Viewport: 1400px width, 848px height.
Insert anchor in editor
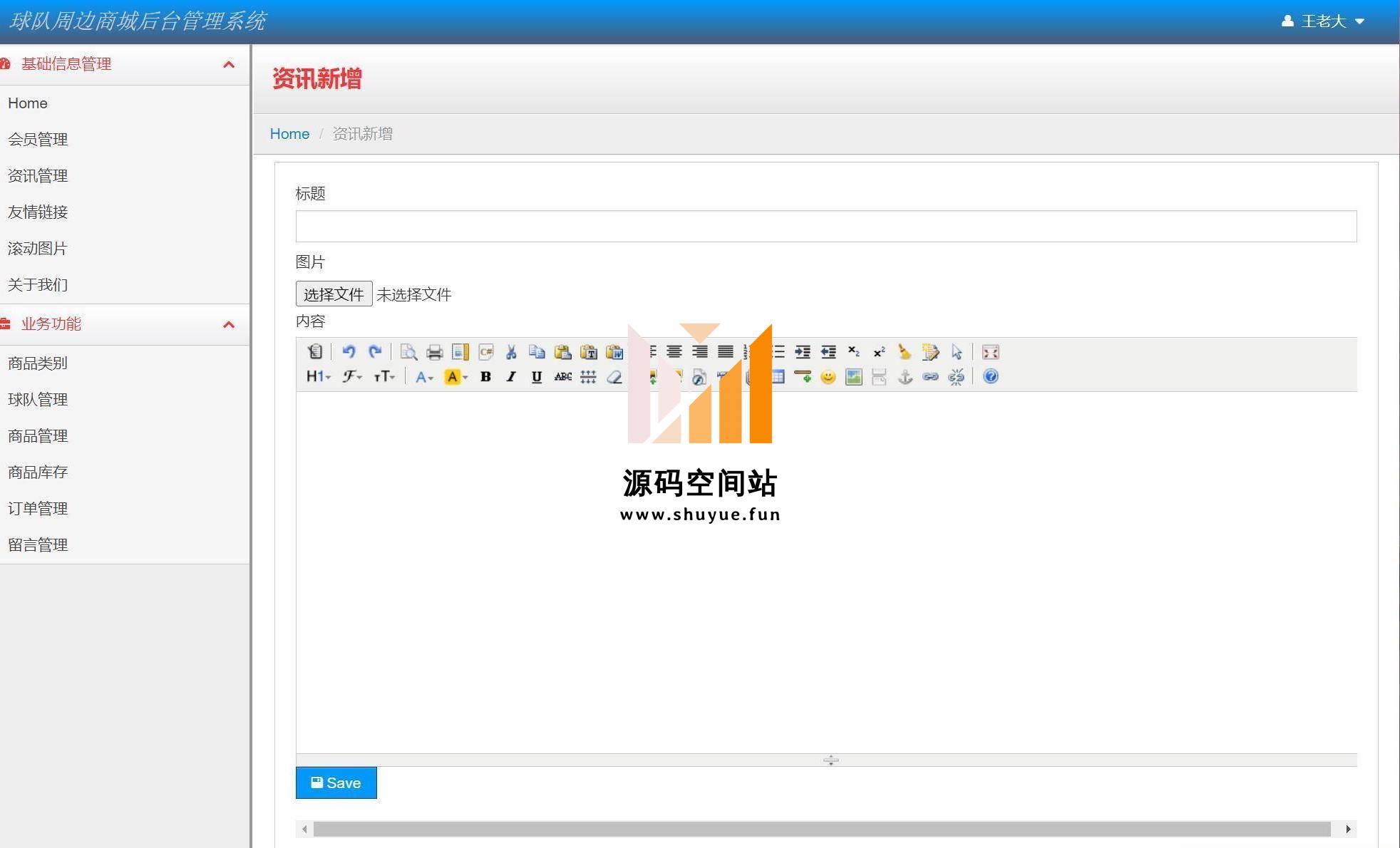tap(905, 376)
